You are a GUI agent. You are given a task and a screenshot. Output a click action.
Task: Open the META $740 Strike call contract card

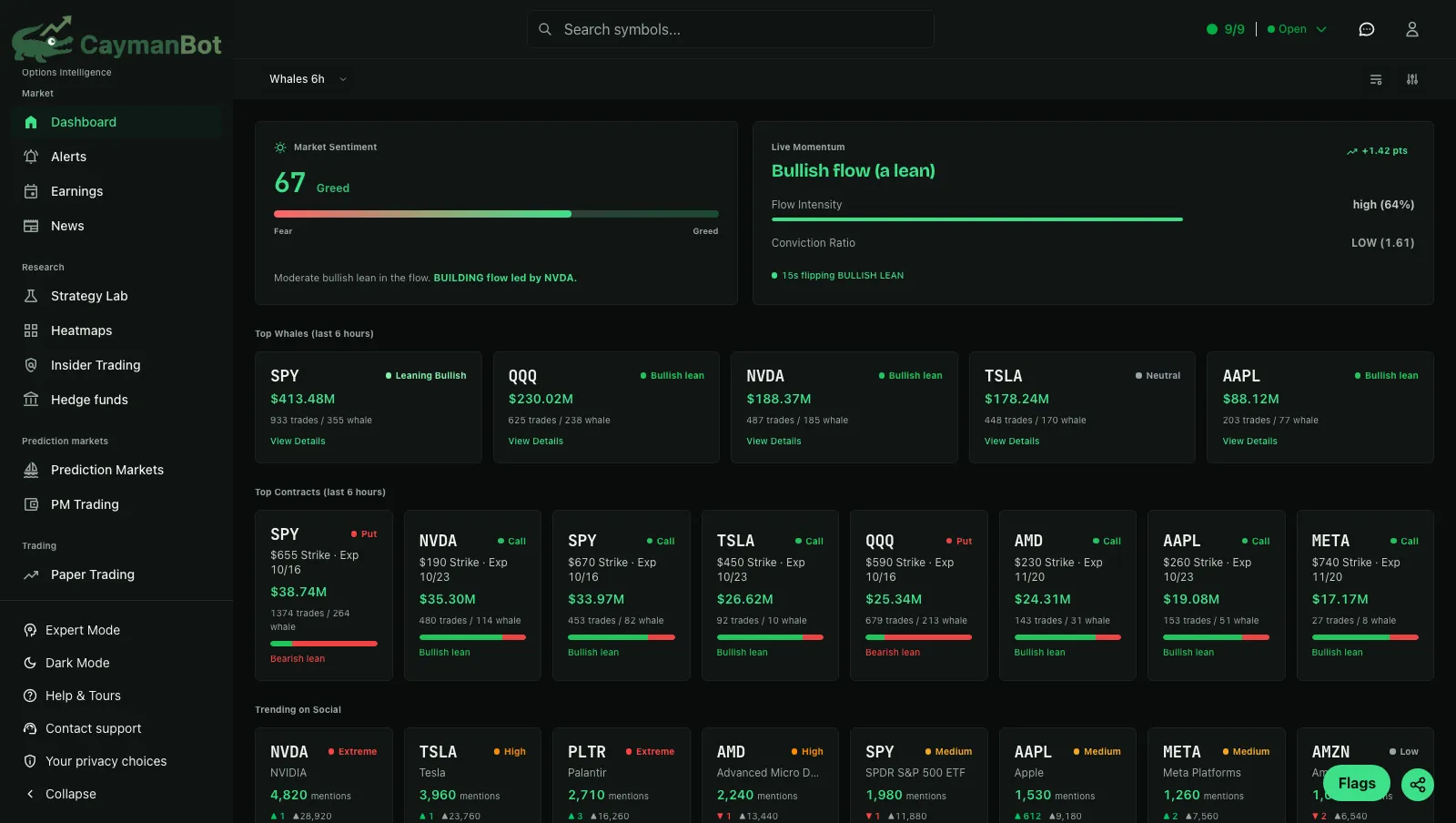[1365, 595]
